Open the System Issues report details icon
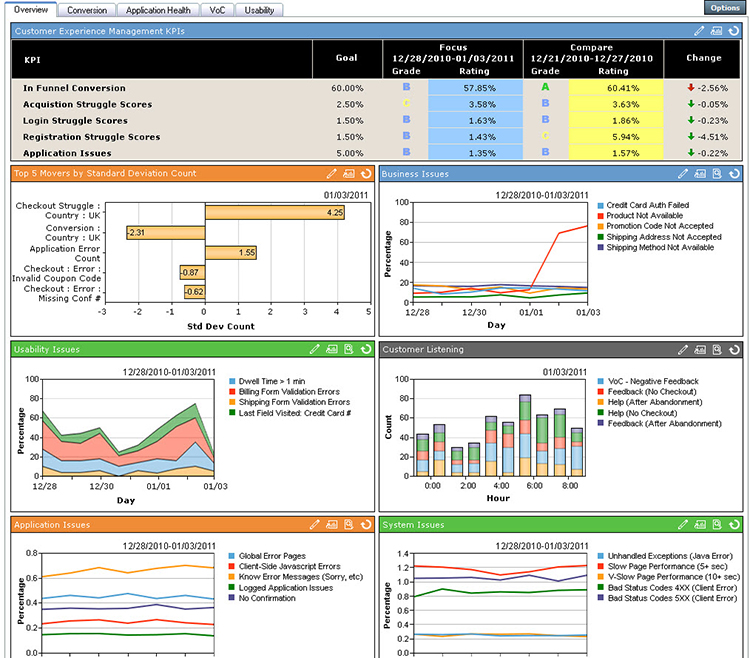750x658 pixels. tap(717, 524)
